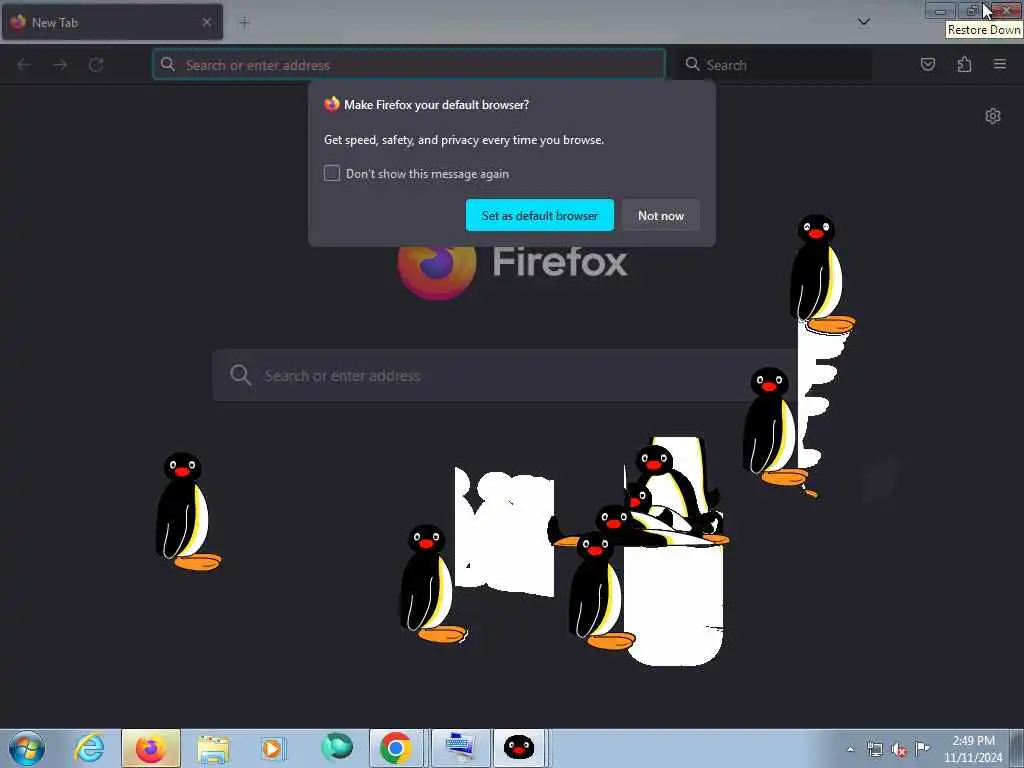The image size is (1024, 768).
Task: Open the Action Center flag icon
Action: (922, 748)
